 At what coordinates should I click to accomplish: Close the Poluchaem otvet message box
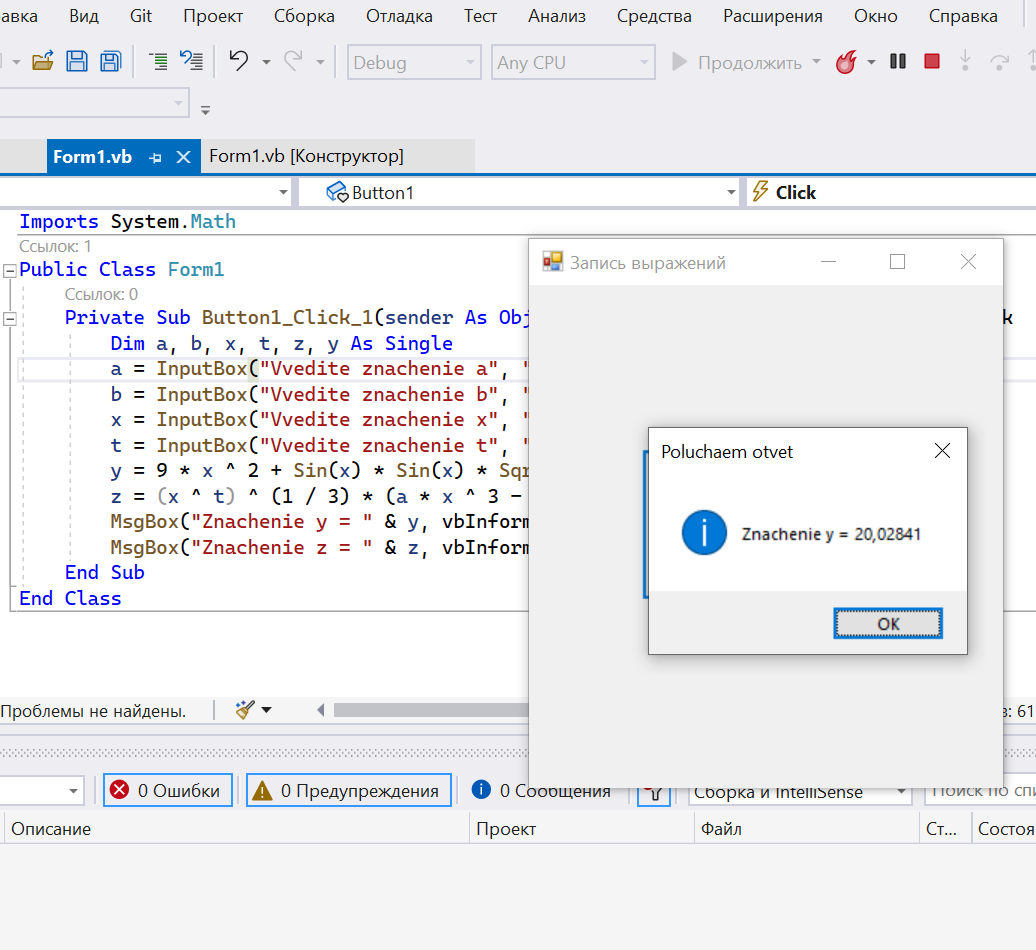(942, 451)
